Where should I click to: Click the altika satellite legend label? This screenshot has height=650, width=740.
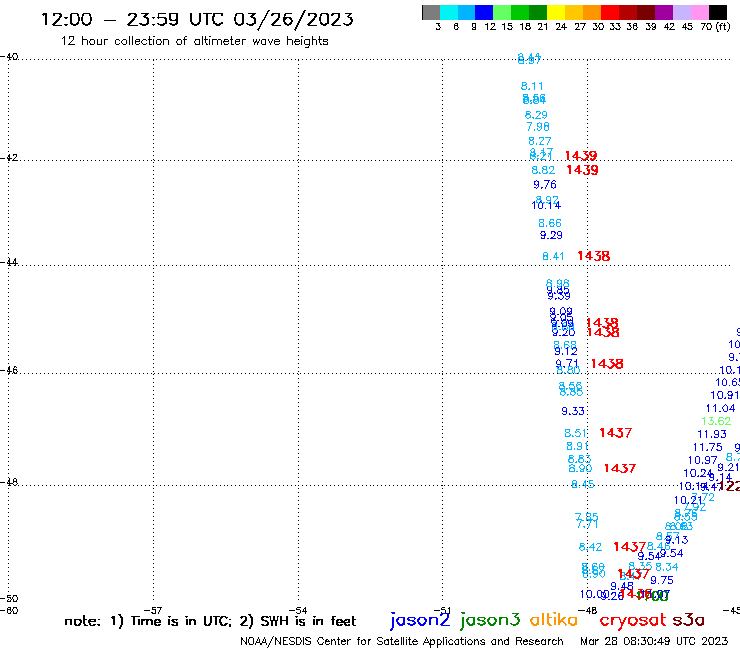(x=553, y=620)
